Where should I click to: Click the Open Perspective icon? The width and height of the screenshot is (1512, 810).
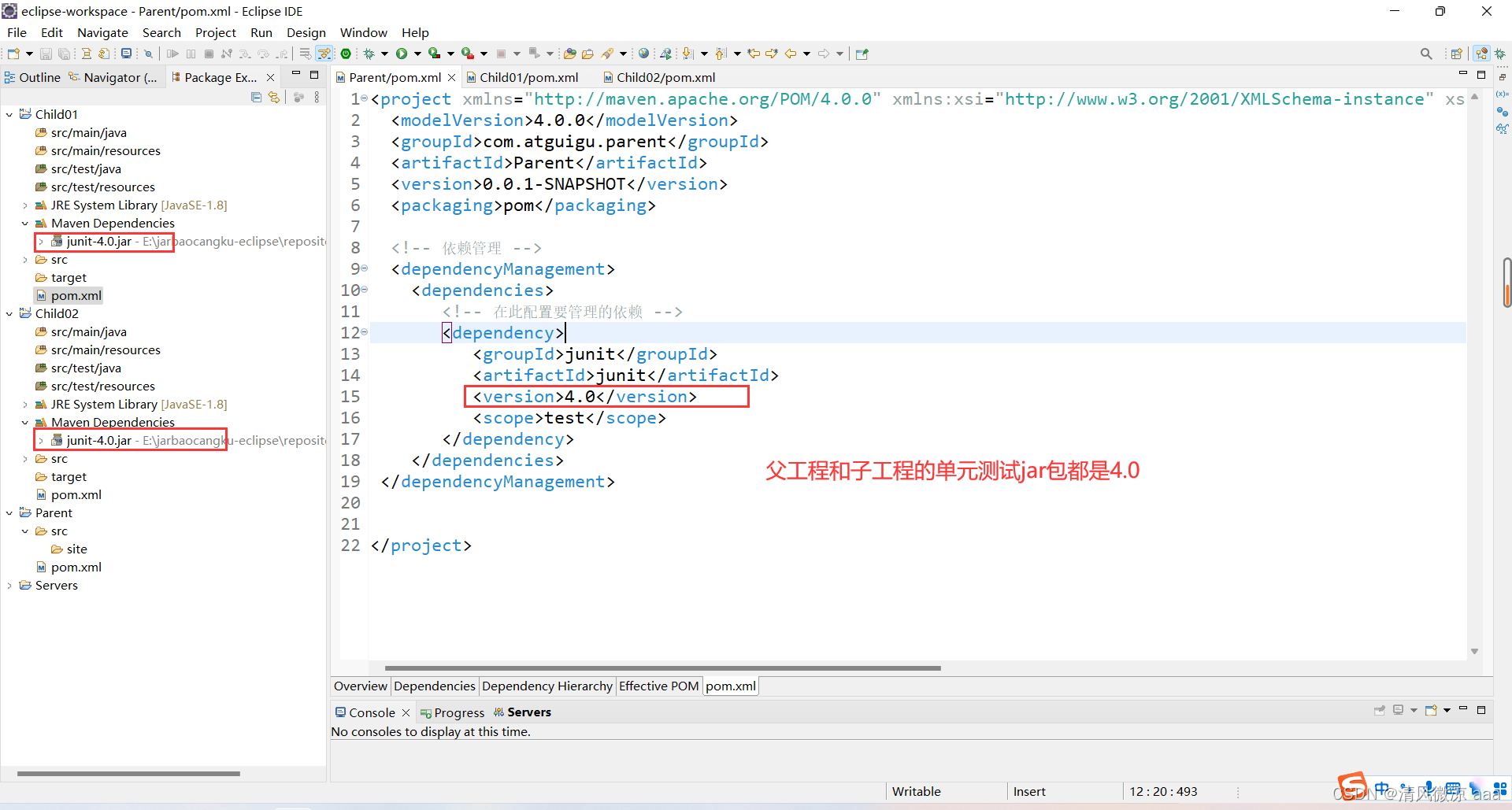pos(1457,54)
